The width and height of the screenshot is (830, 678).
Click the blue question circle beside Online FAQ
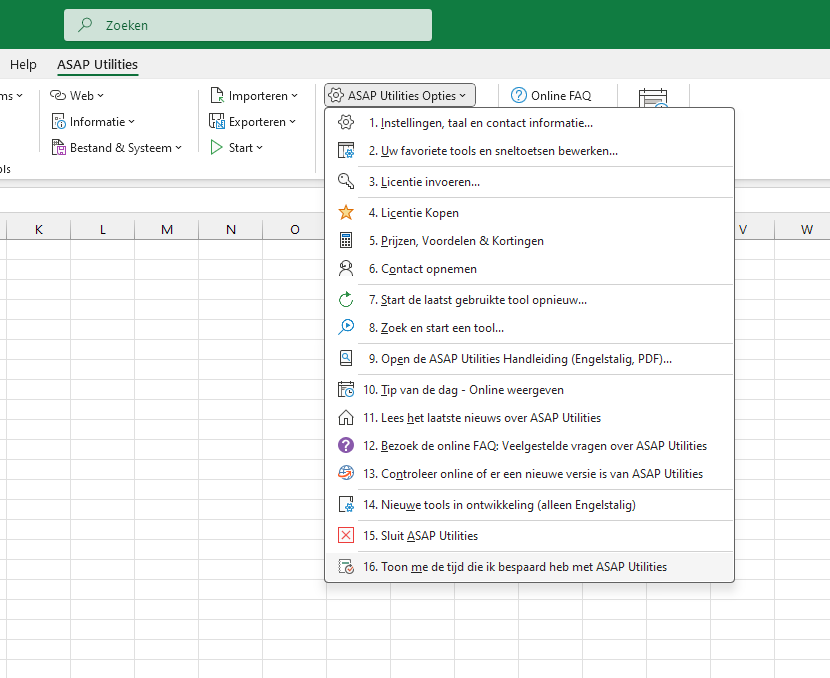519,95
